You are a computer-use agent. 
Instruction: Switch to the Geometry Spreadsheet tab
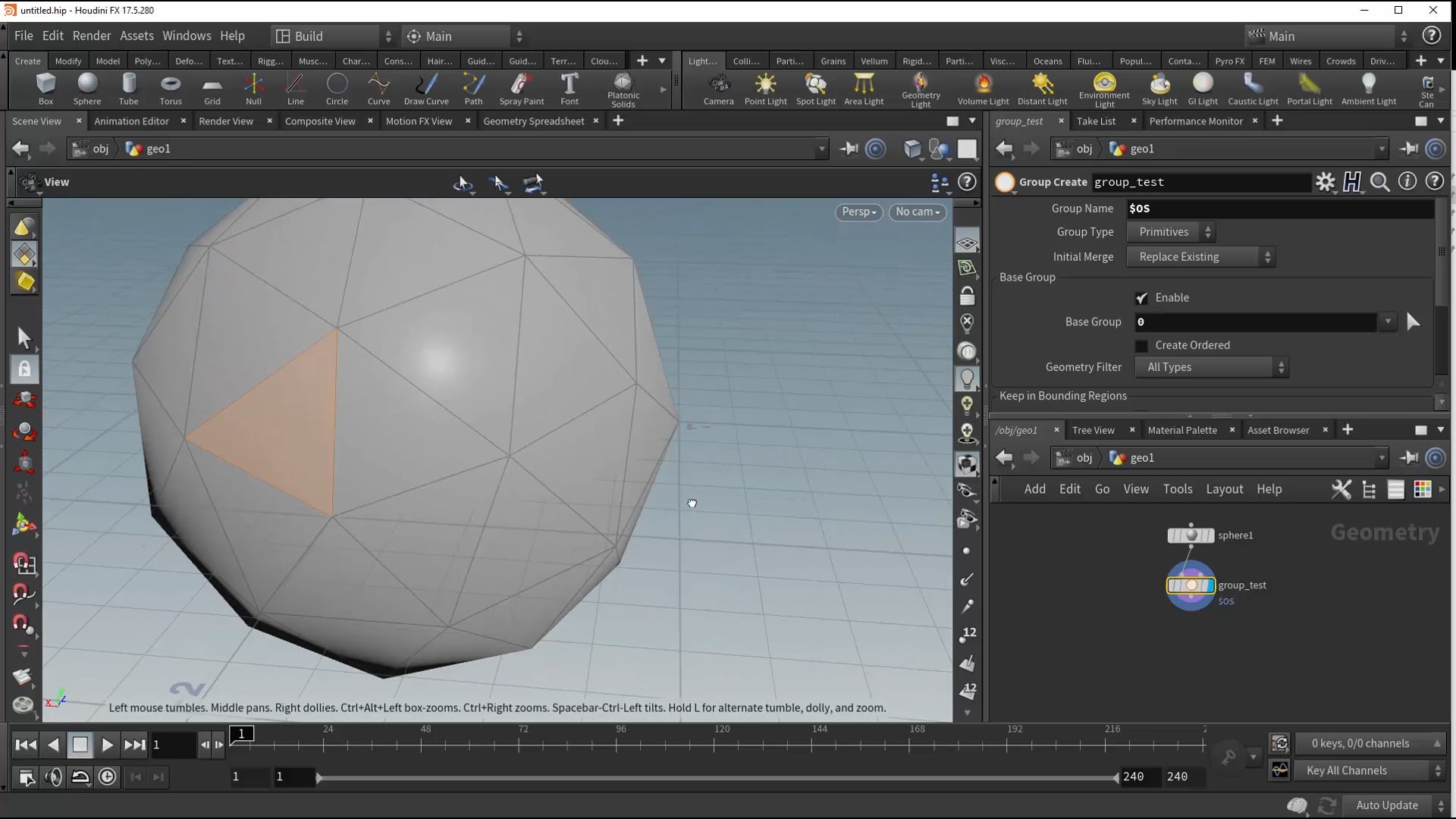(x=533, y=121)
